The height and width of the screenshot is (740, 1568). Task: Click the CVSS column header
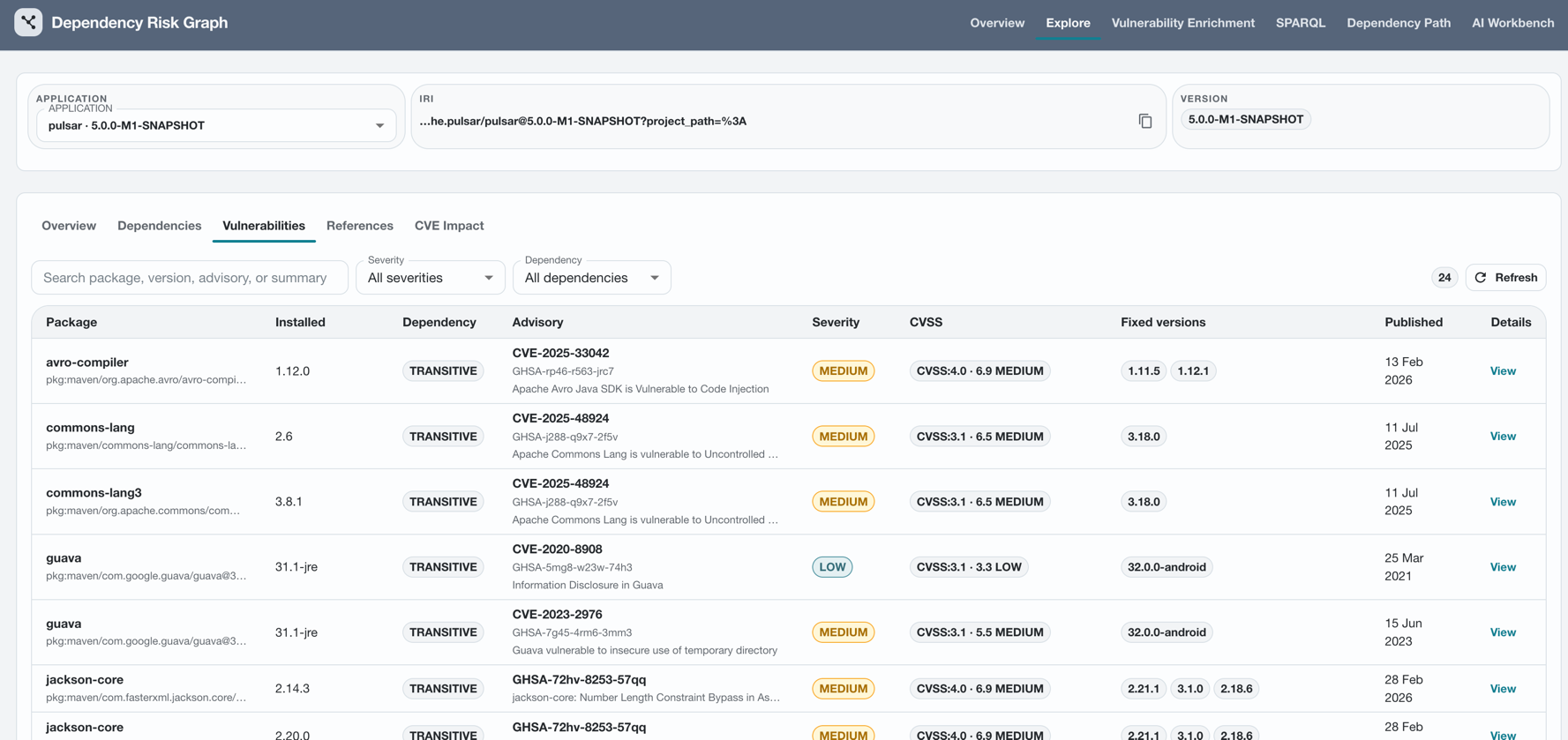click(926, 322)
